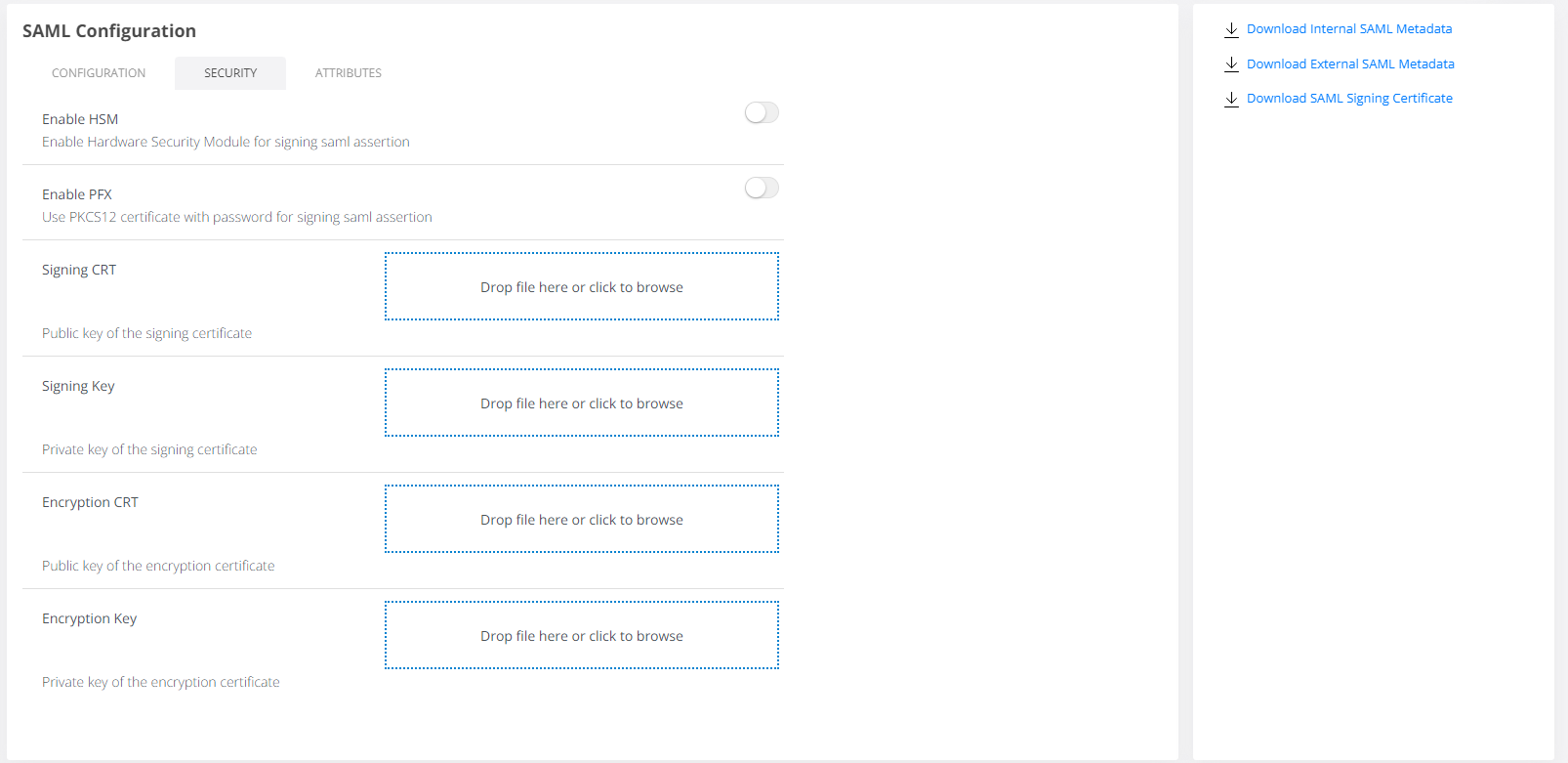Click the Enable PFX label text
The width and height of the screenshot is (1568, 763).
[77, 194]
